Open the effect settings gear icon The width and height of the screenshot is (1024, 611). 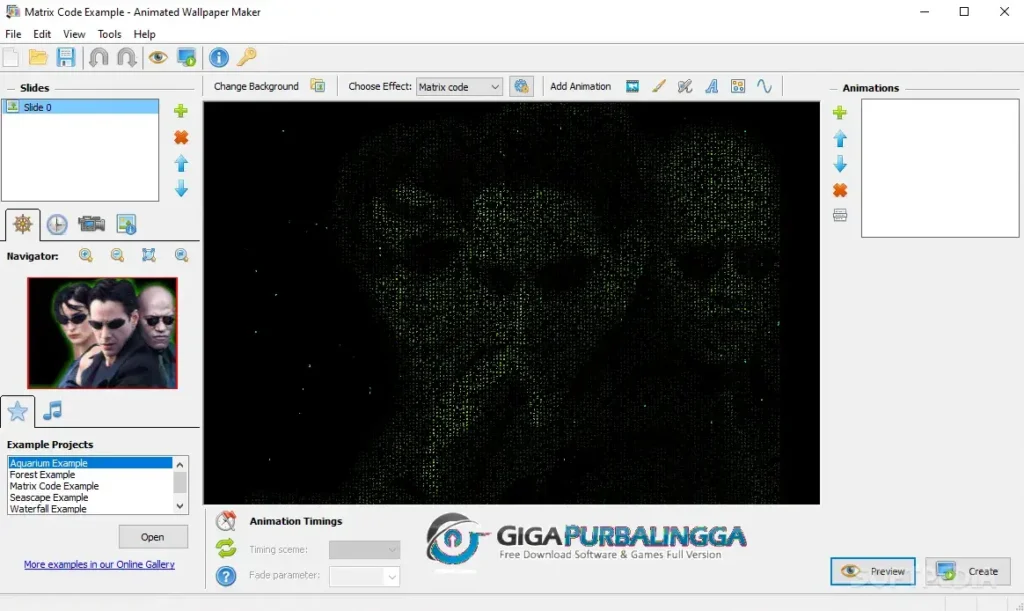tap(521, 86)
